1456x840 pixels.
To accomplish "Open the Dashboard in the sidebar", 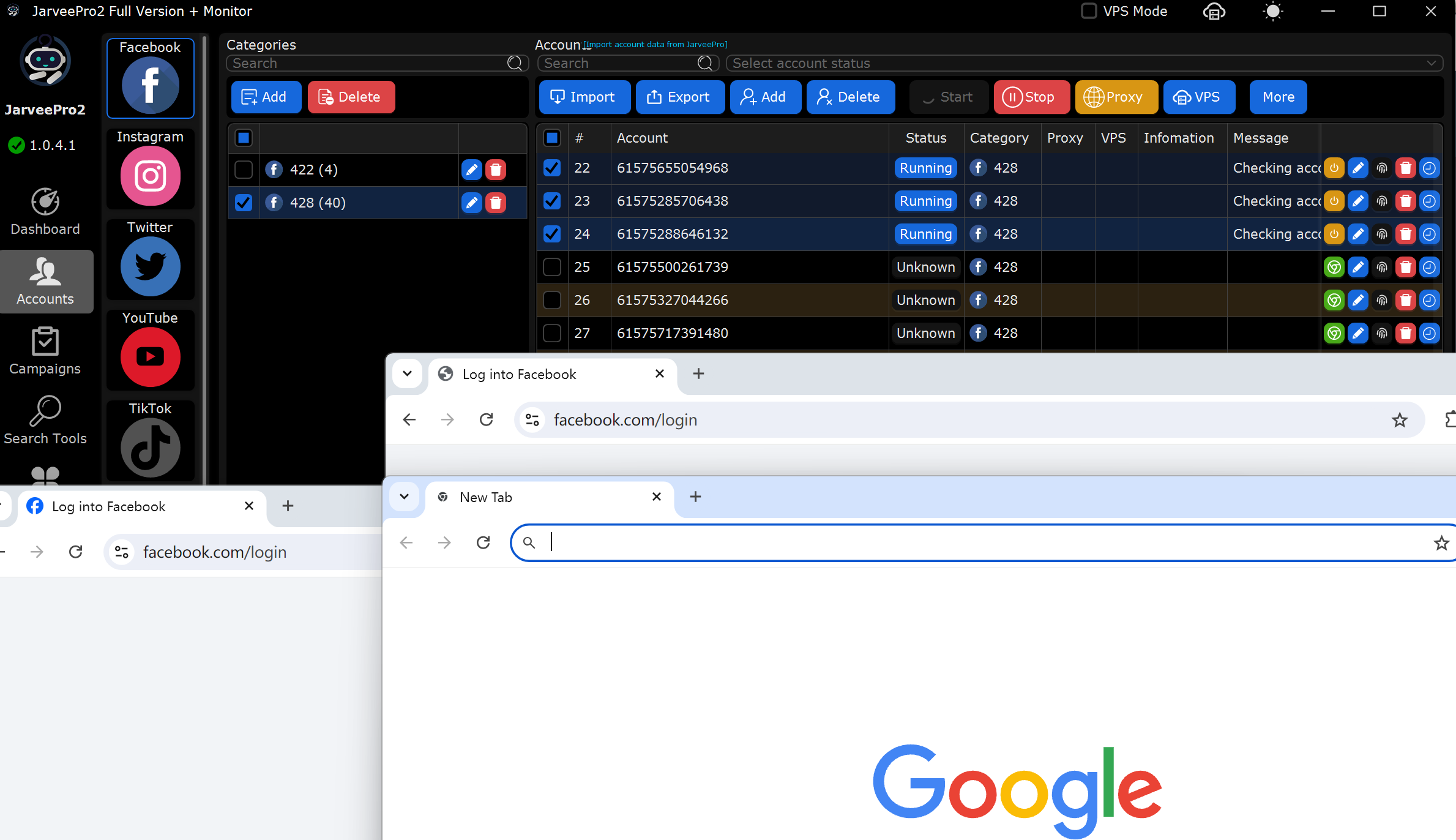I will click(45, 212).
